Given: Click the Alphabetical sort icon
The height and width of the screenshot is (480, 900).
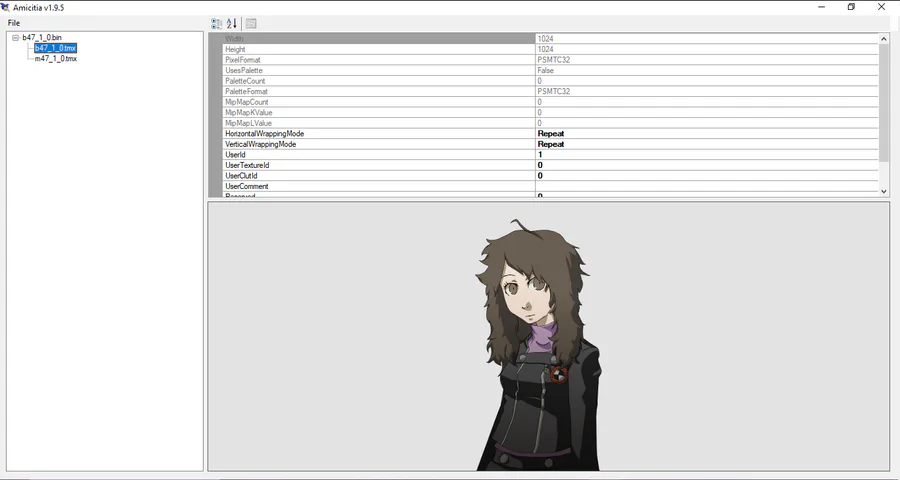Looking at the screenshot, I should click(231, 24).
